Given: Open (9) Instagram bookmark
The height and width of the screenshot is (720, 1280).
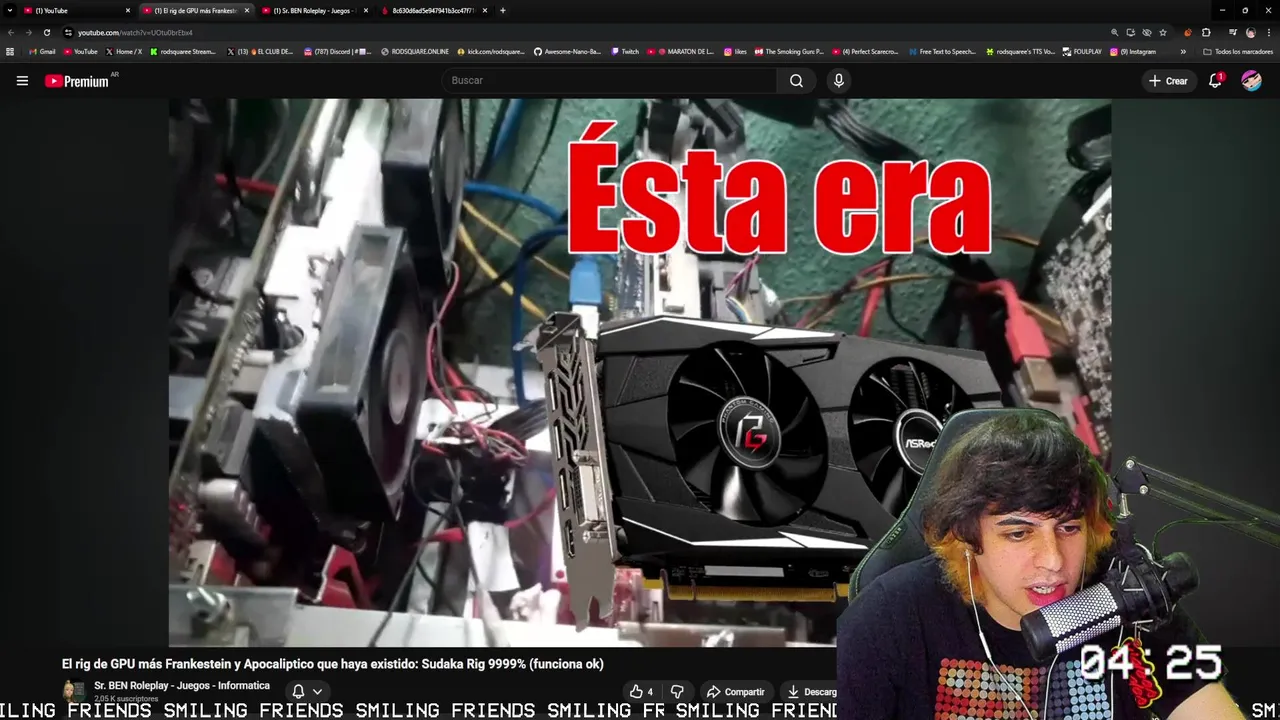Looking at the screenshot, I should (x=1133, y=51).
